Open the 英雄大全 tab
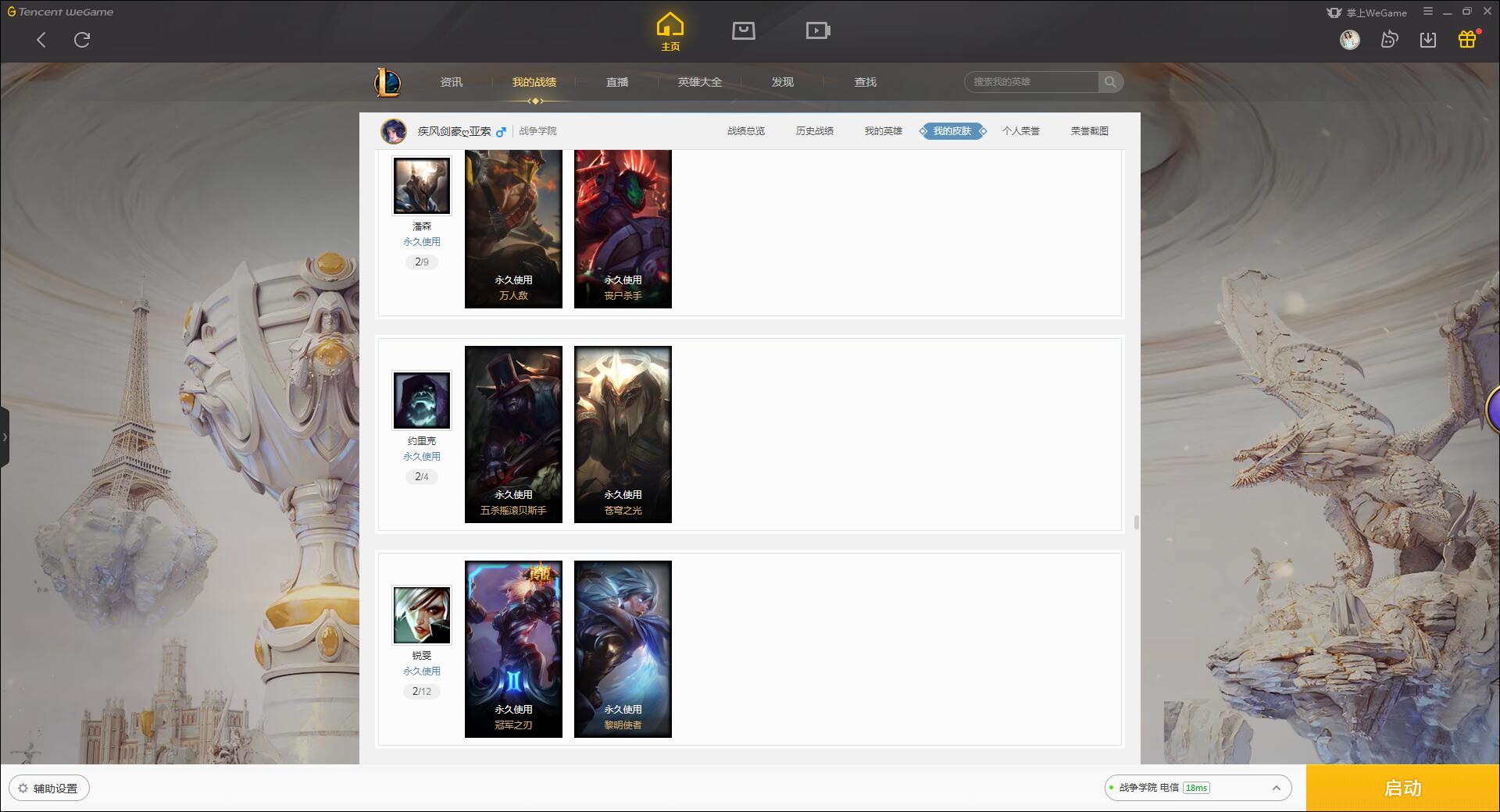The image size is (1500, 812). [x=700, y=82]
